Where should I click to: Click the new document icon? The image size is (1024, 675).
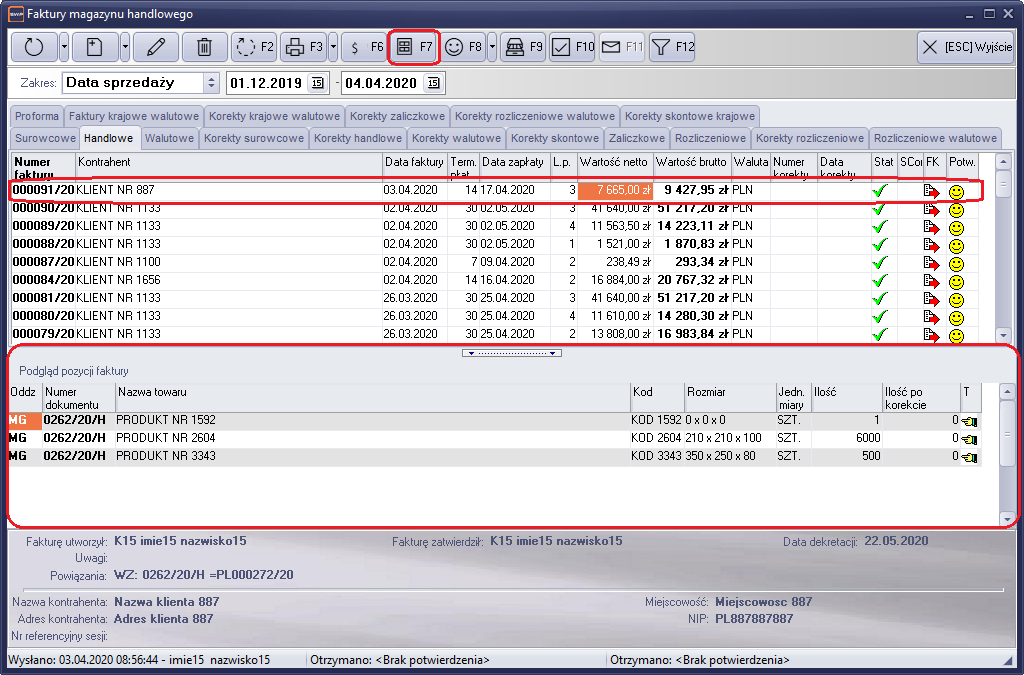[x=93, y=47]
